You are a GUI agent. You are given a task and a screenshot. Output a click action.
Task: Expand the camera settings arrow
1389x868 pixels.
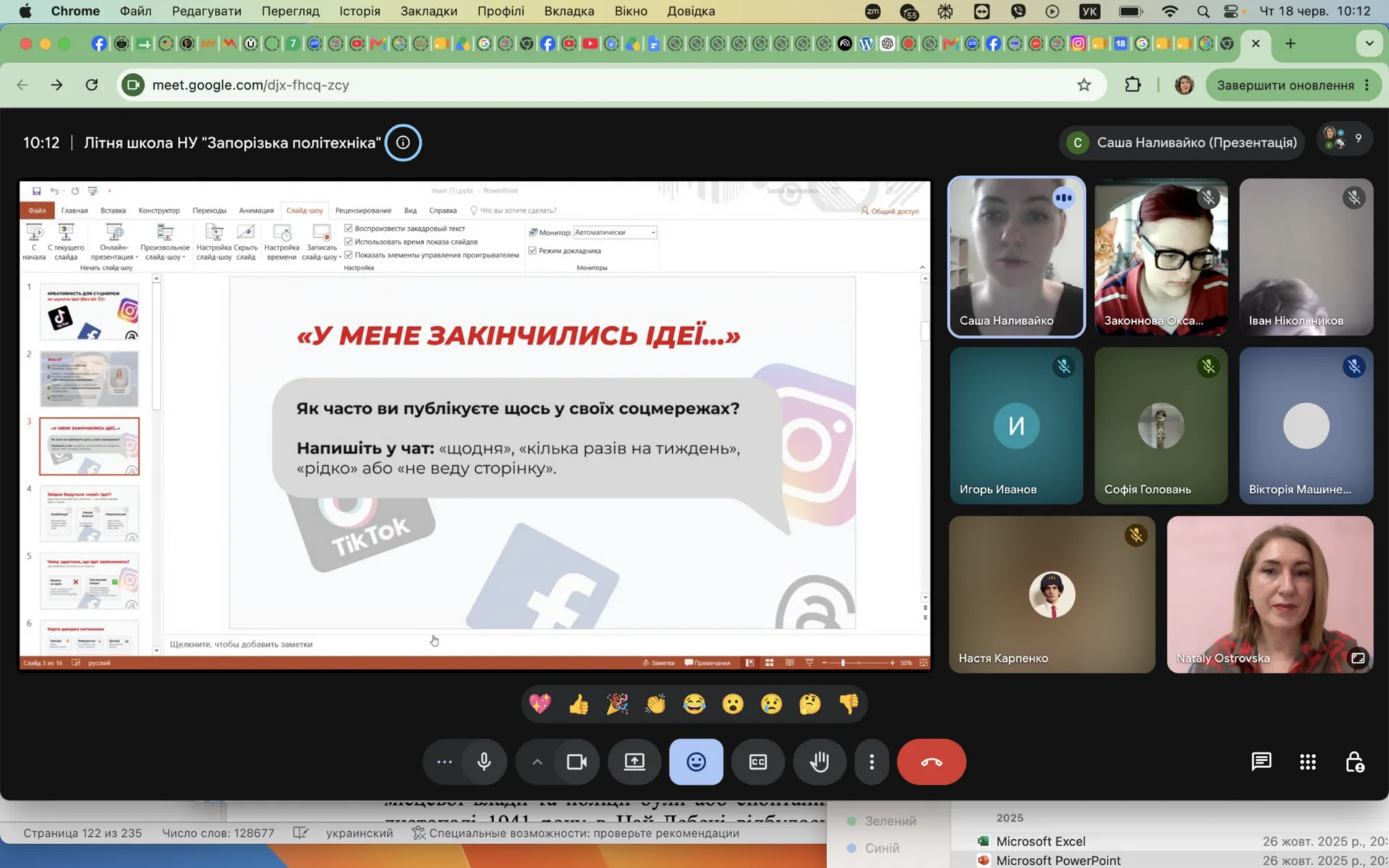pyautogui.click(x=537, y=762)
